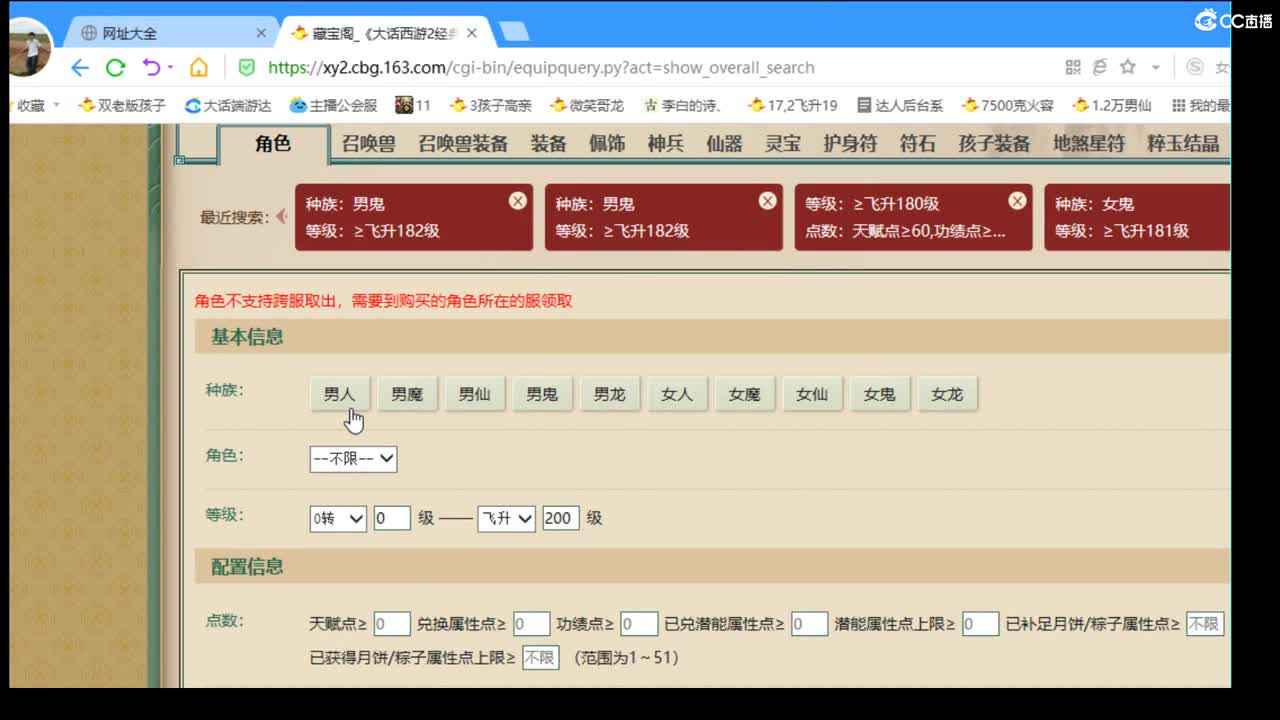Switch to the 灵宝 tab
This screenshot has width=1280, height=720.
(x=782, y=142)
